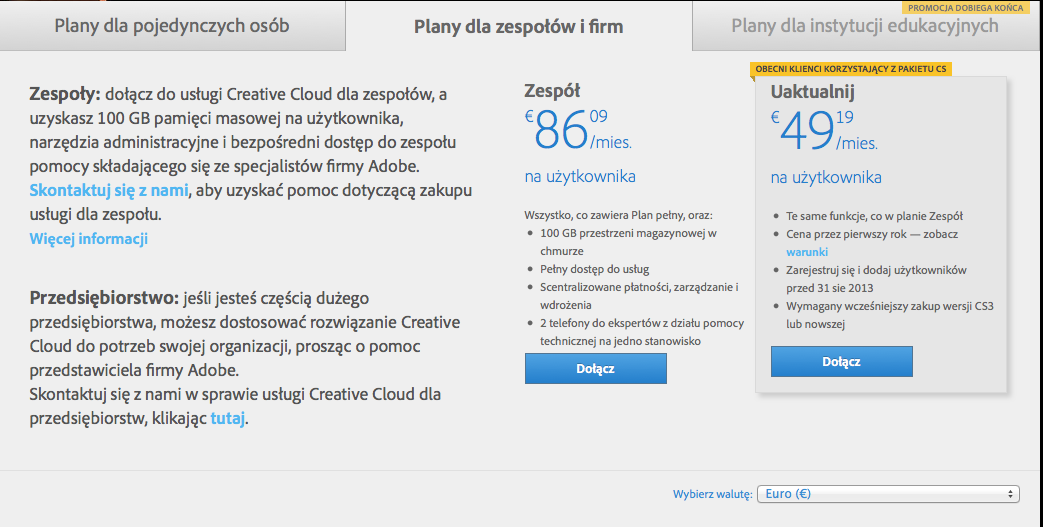
Task: Click the Zespół plan heading
Action: pos(552,91)
